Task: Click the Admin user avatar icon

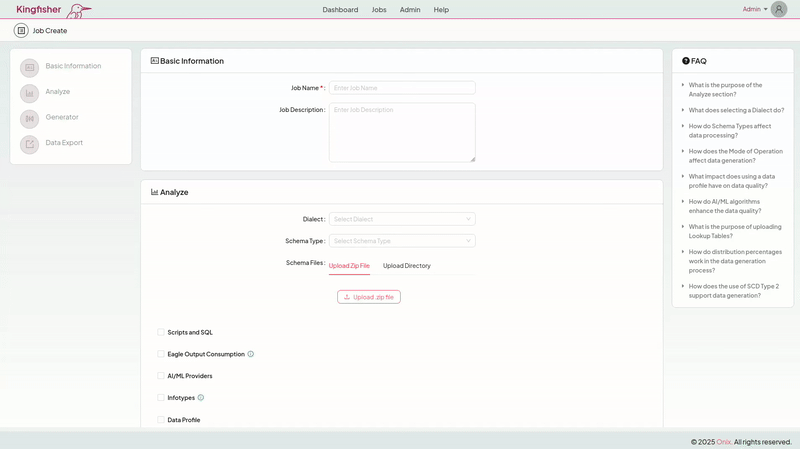Action: 779,9
